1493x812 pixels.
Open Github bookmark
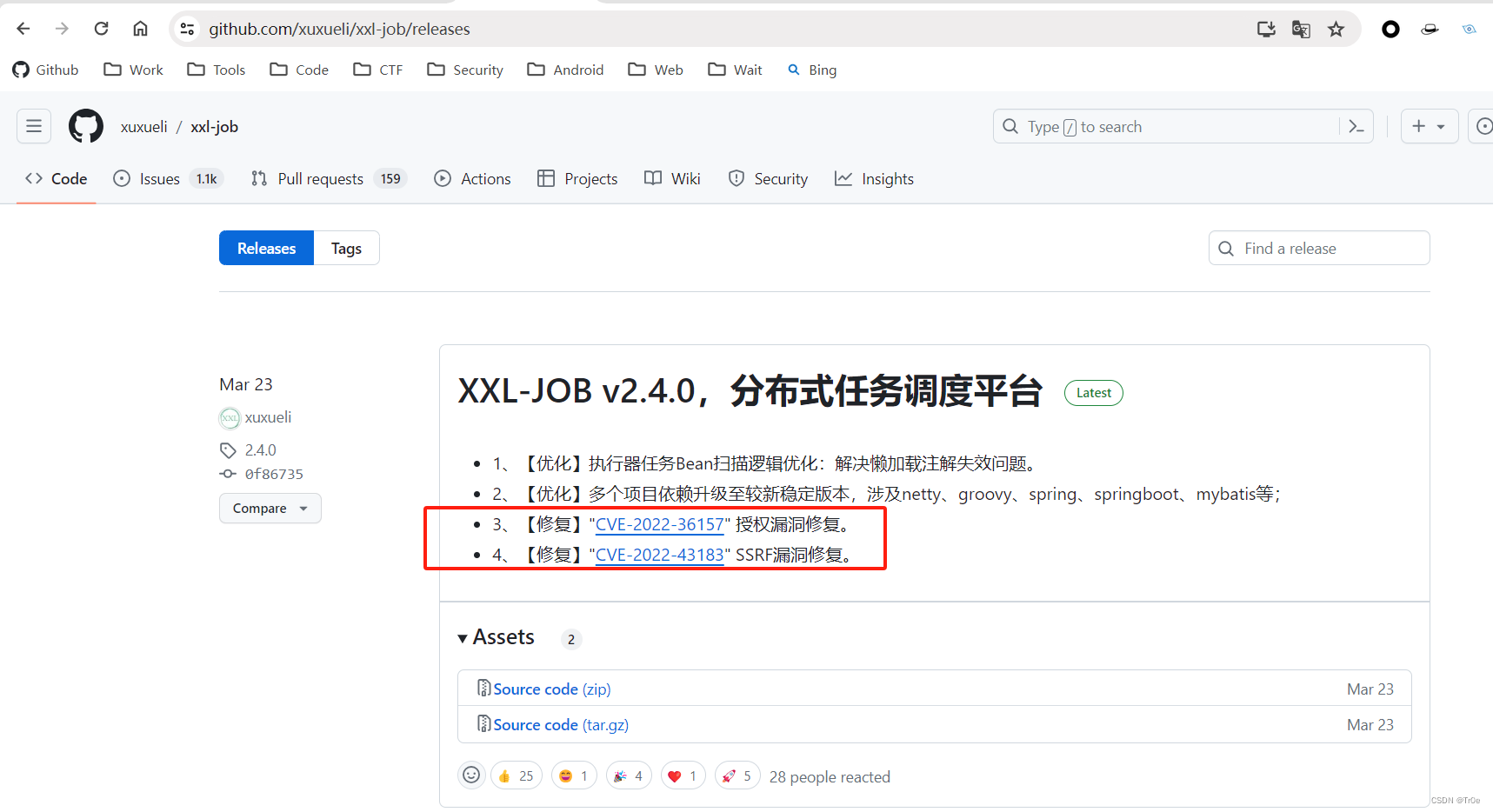pos(45,70)
